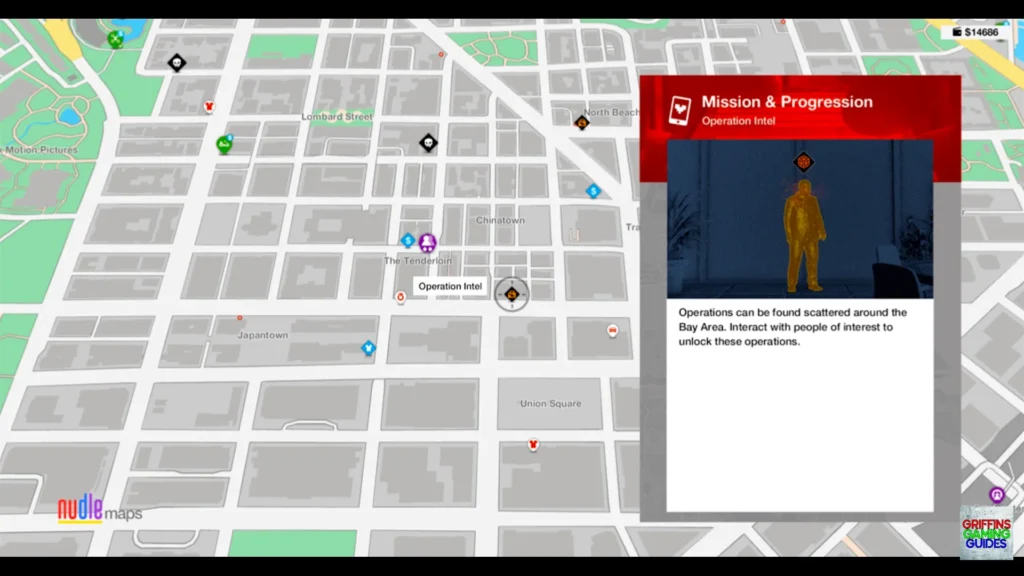Select the small red shop icon left of Operation Intel
The width and height of the screenshot is (1024, 576).
coord(400,297)
